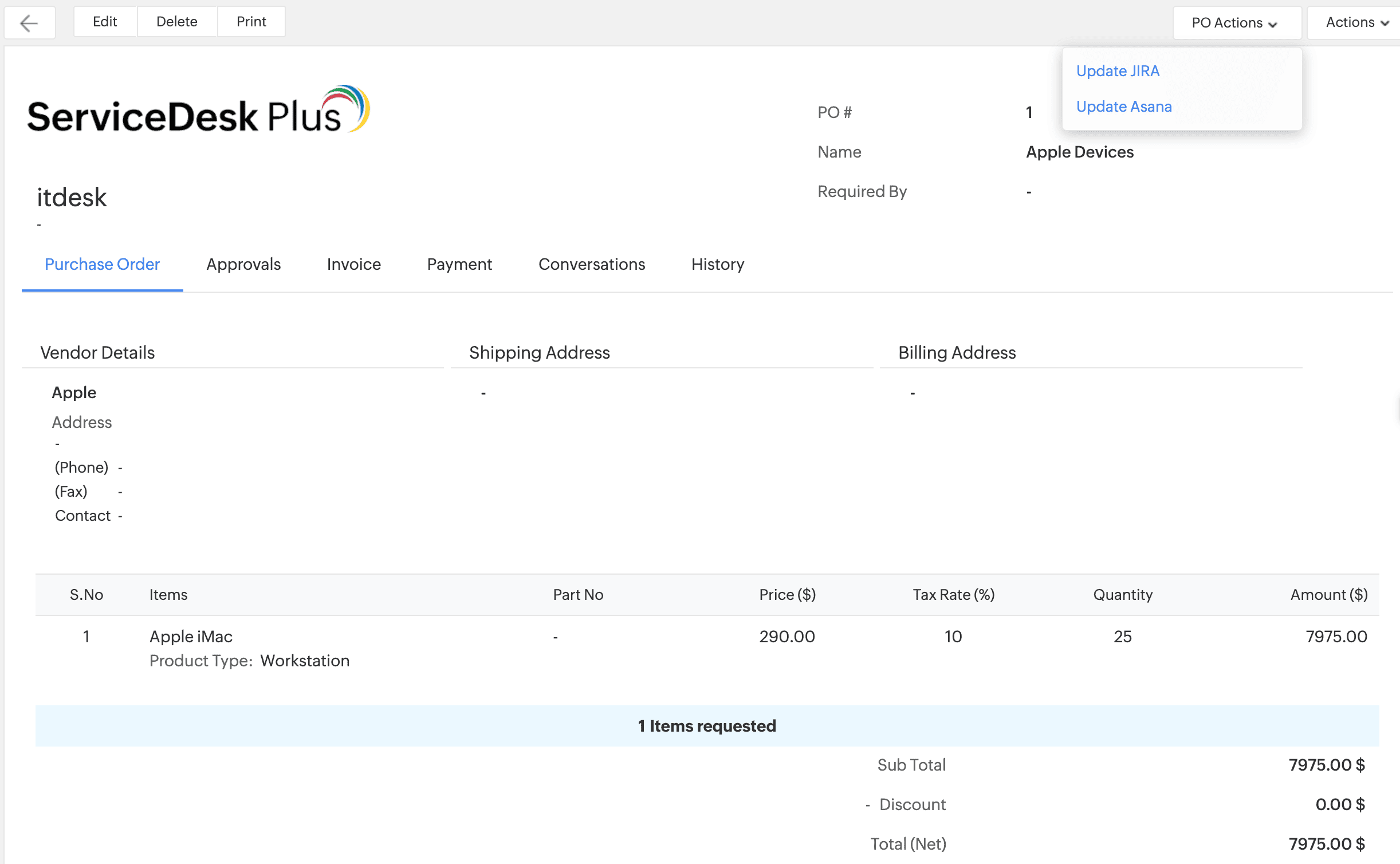Viewport: 1400px width, 864px height.
Task: View the Conversations tab
Action: tap(592, 264)
